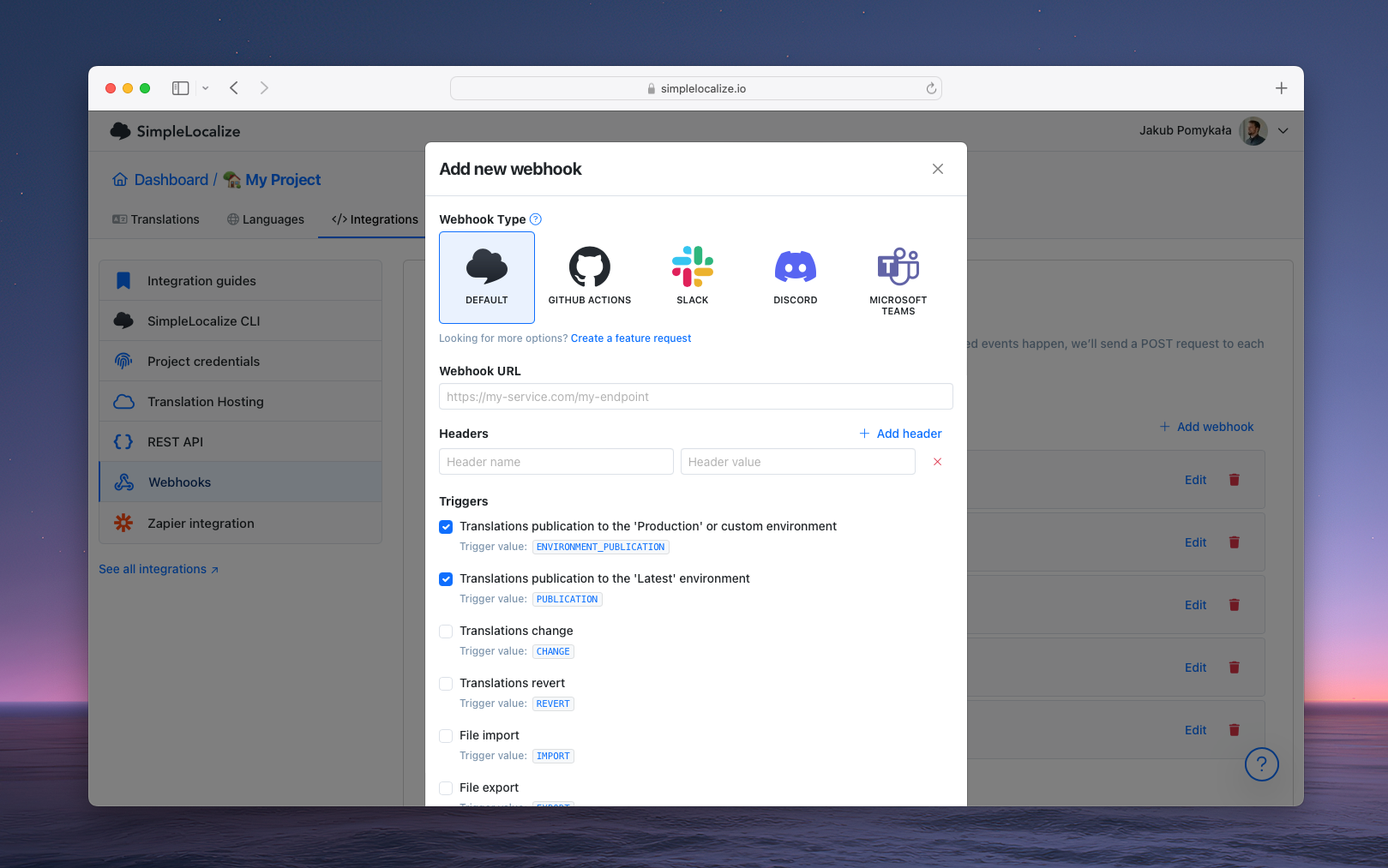The width and height of the screenshot is (1388, 868).
Task: Click the user avatar picture
Action: point(1253,131)
